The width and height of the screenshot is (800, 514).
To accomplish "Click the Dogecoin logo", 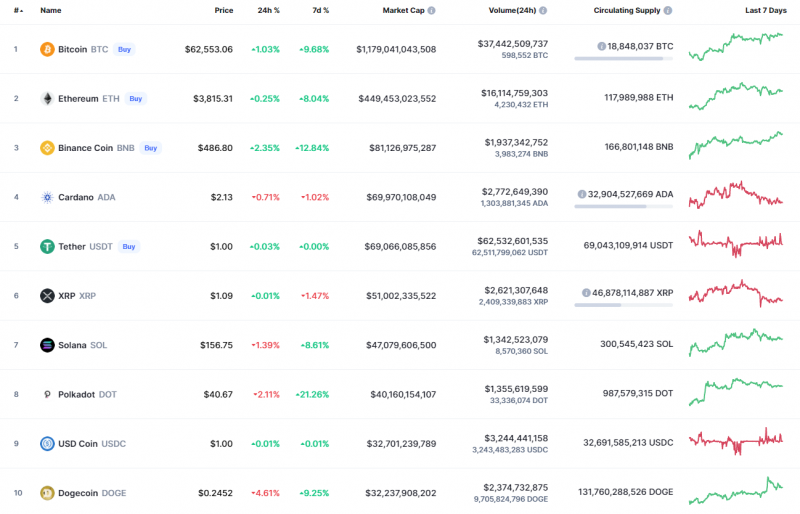I will 47,493.
